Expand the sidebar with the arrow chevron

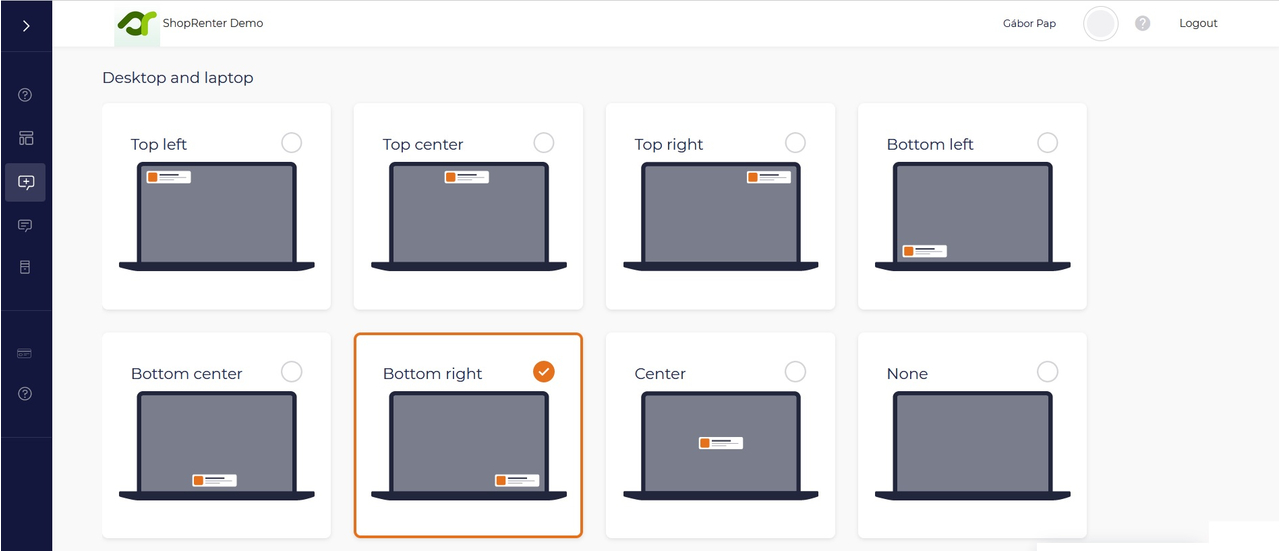[x=26, y=26]
